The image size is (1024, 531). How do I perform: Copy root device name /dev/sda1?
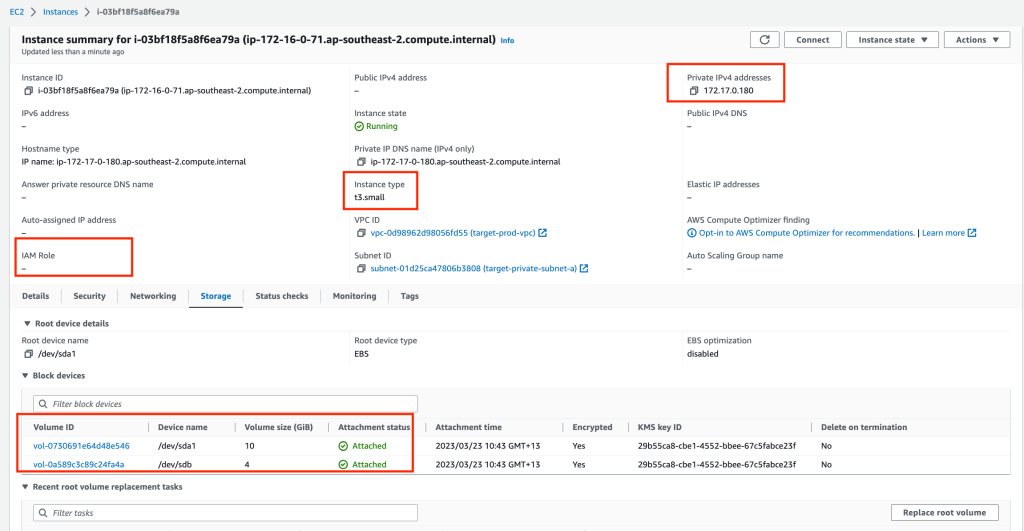point(28,354)
